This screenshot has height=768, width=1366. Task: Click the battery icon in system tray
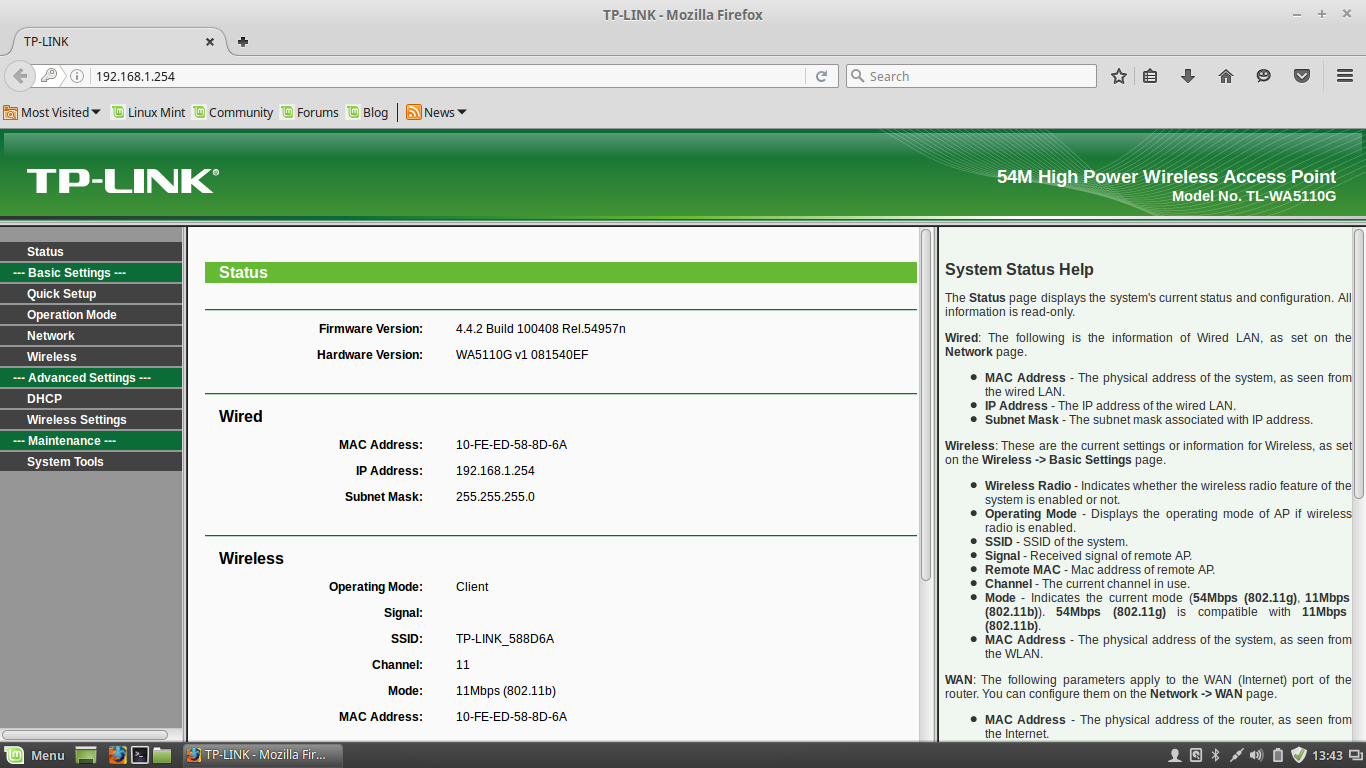1278,755
